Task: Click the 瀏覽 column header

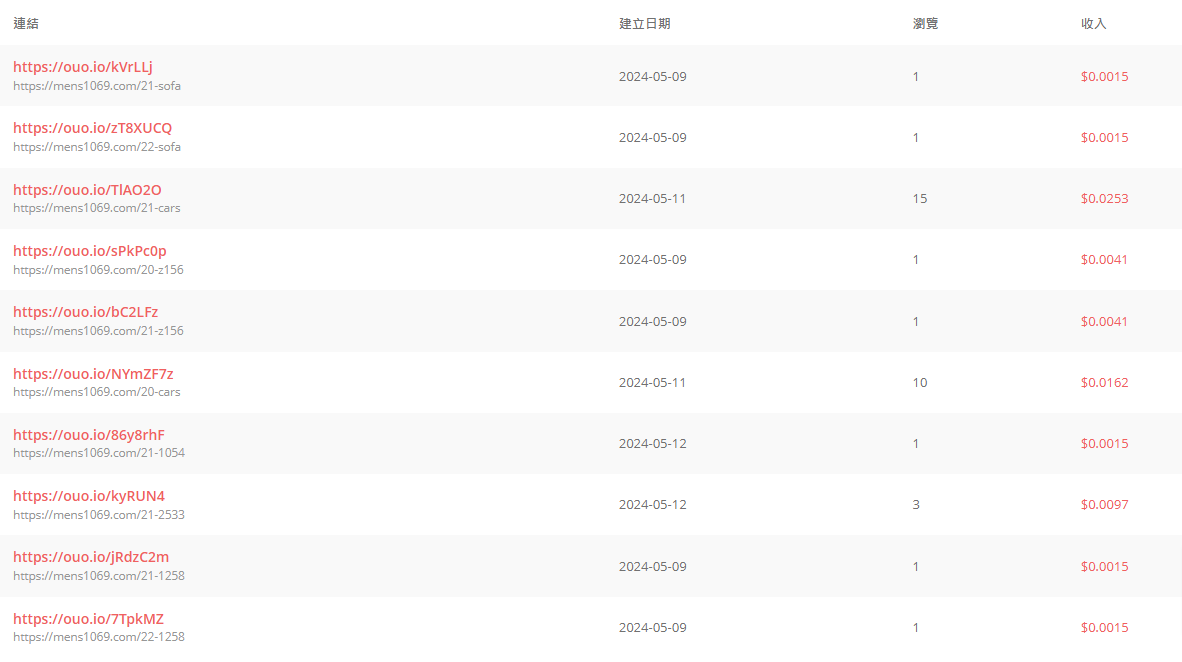Action: coord(925,23)
